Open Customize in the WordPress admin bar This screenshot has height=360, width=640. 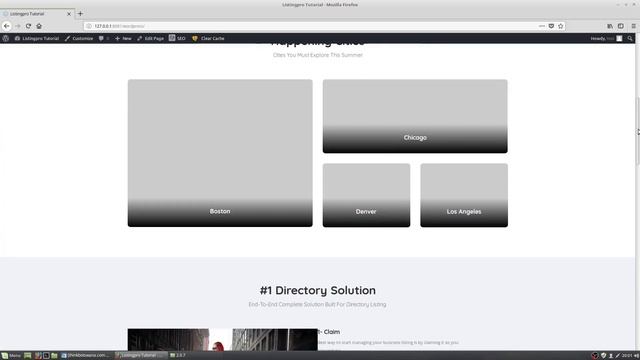79,38
